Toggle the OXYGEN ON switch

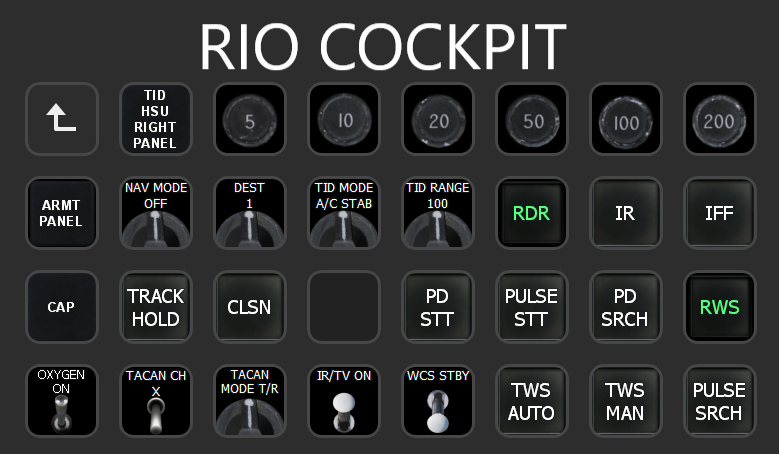pos(62,401)
